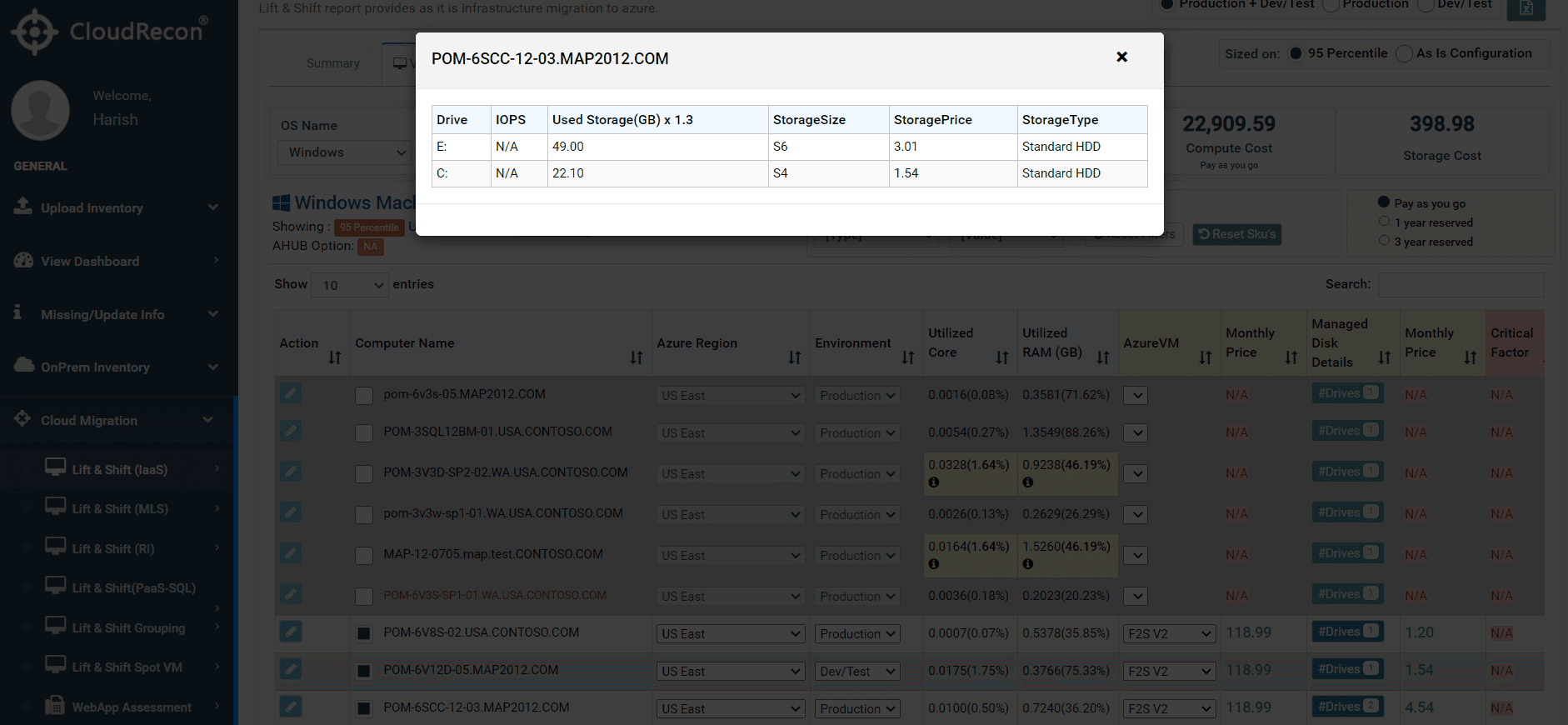Click the S6 StorageSize cell in dialog

[828, 147]
